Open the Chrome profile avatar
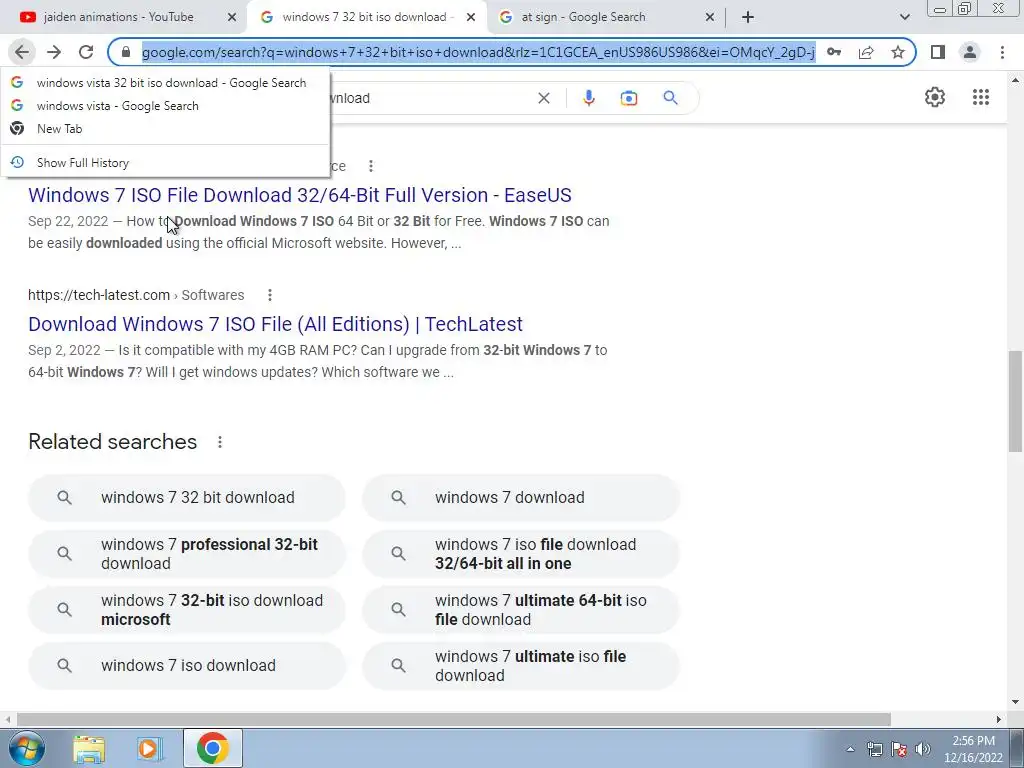Image resolution: width=1024 pixels, height=768 pixels. (x=970, y=52)
